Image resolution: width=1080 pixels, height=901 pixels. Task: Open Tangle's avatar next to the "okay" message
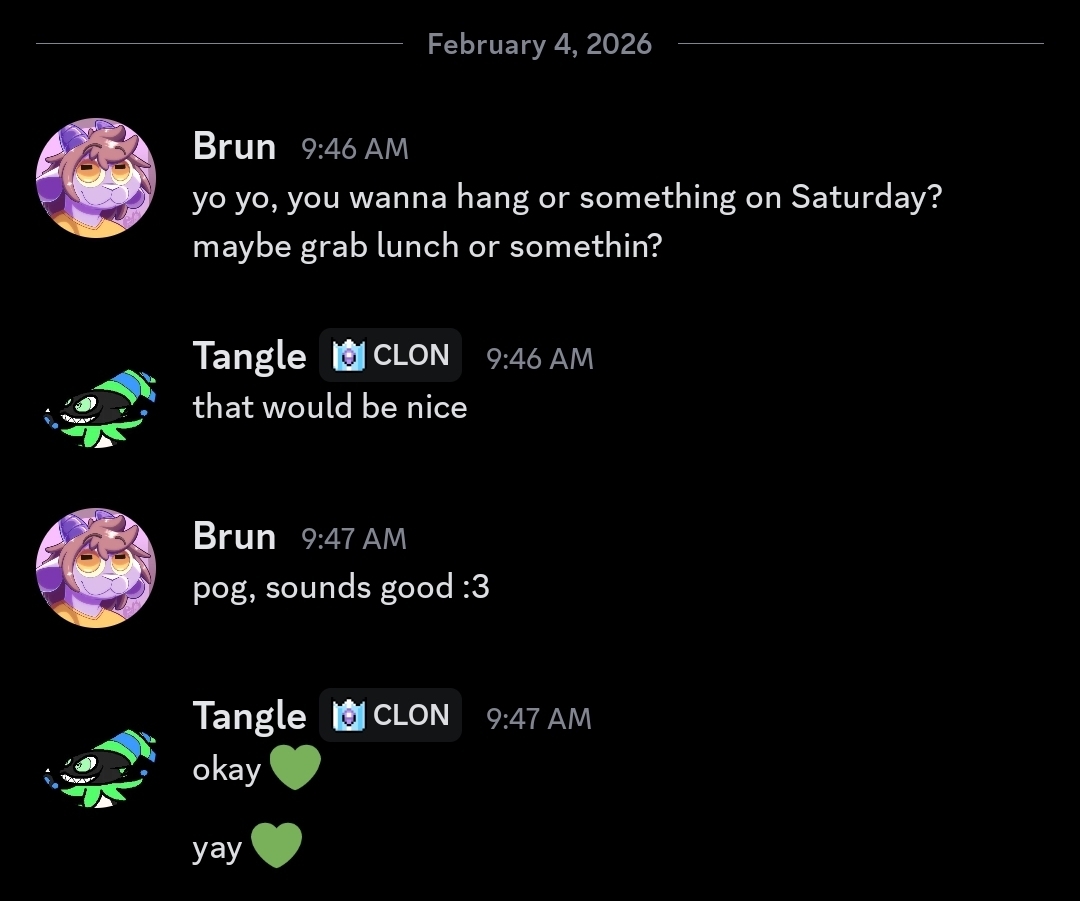pos(100,768)
